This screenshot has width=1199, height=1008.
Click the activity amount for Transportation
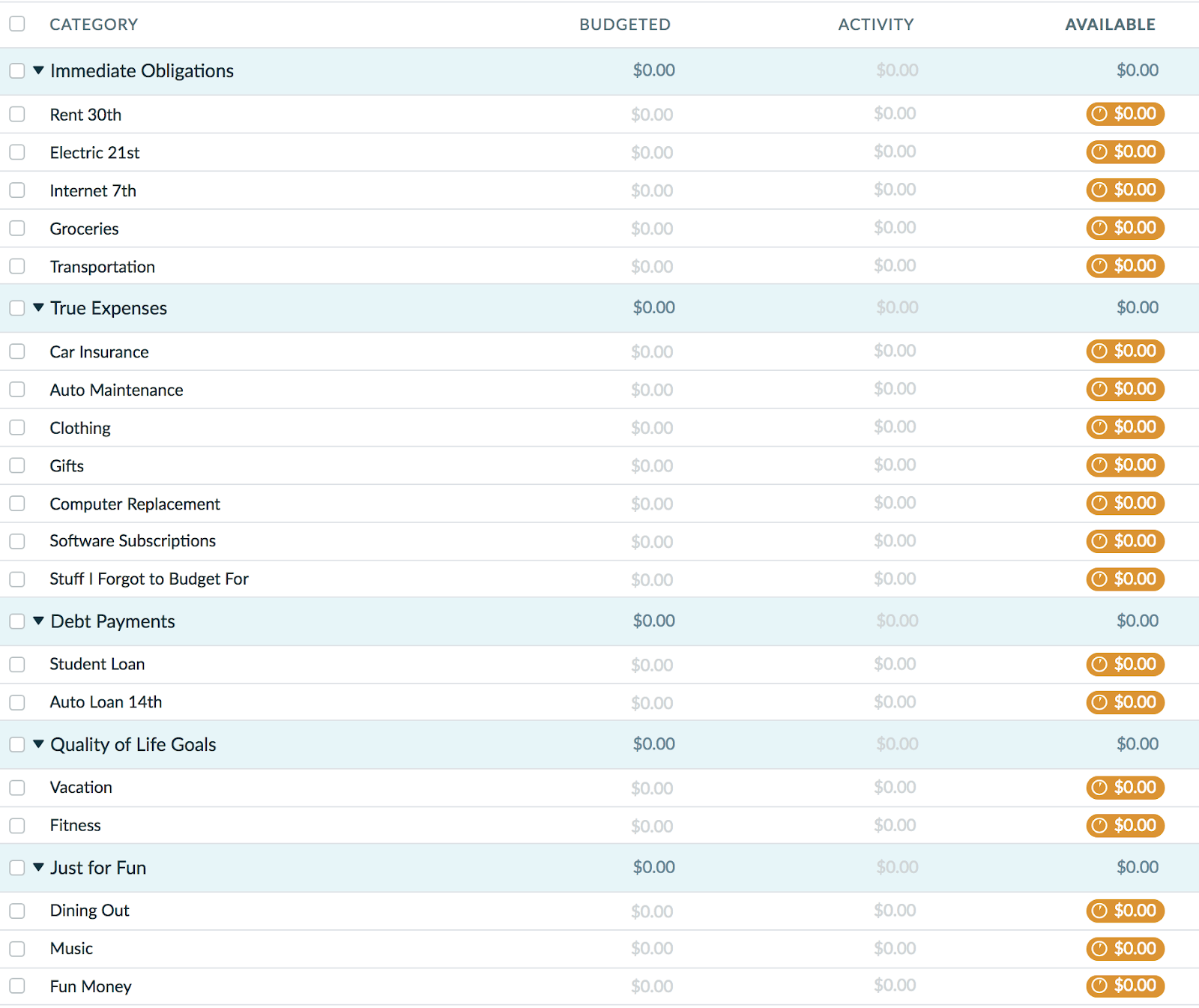point(895,265)
